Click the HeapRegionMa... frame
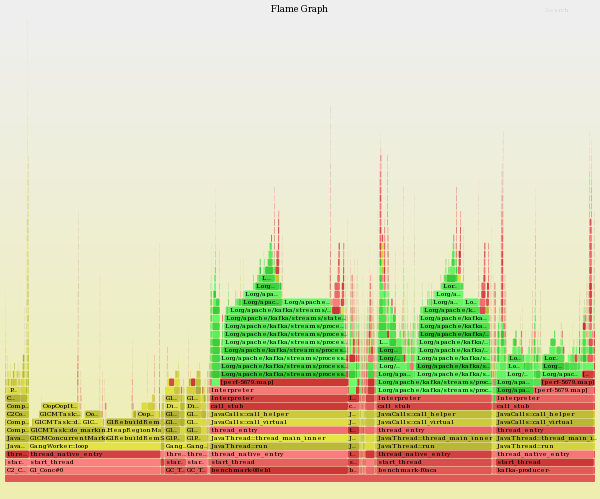The width and height of the screenshot is (600, 499). 133,430
